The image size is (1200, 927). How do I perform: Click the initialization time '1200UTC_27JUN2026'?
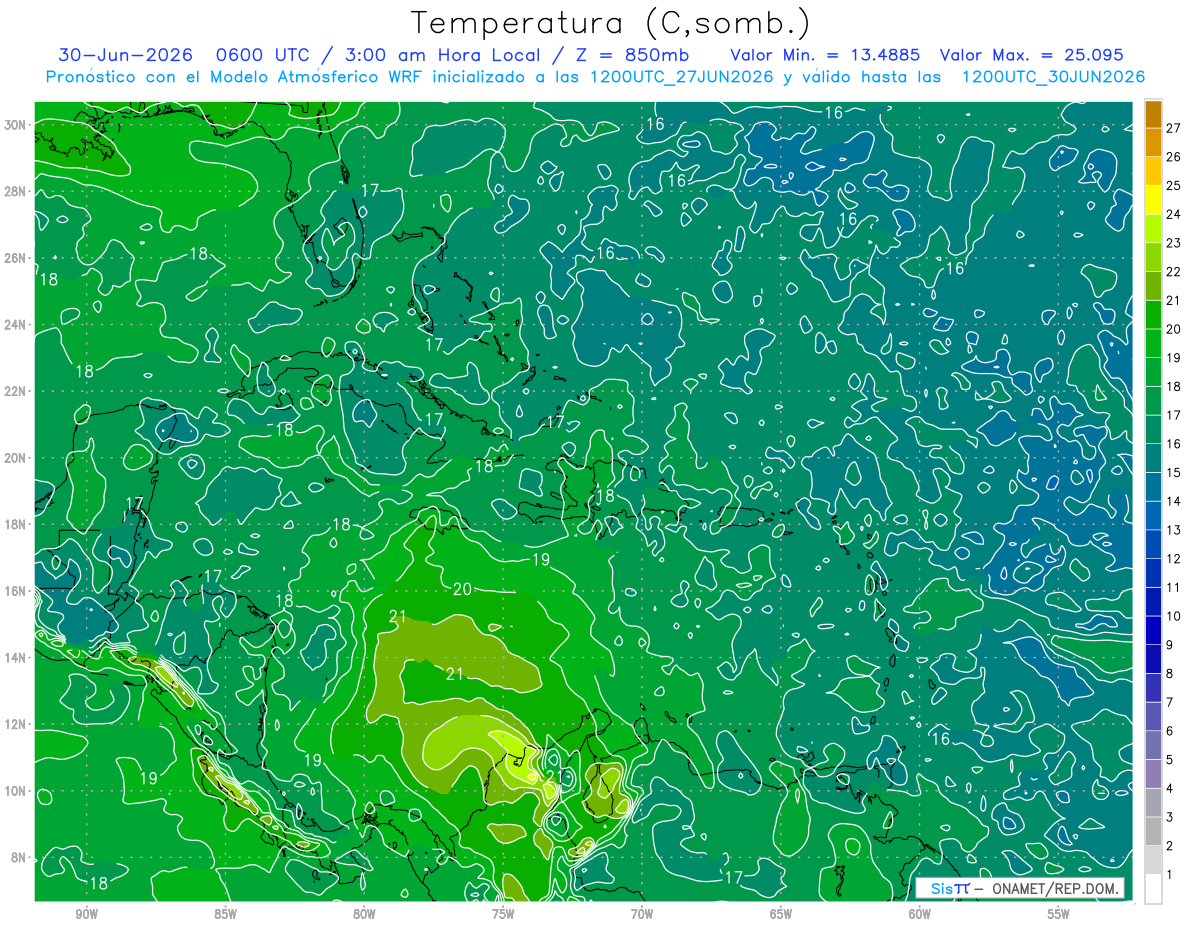tap(680, 77)
